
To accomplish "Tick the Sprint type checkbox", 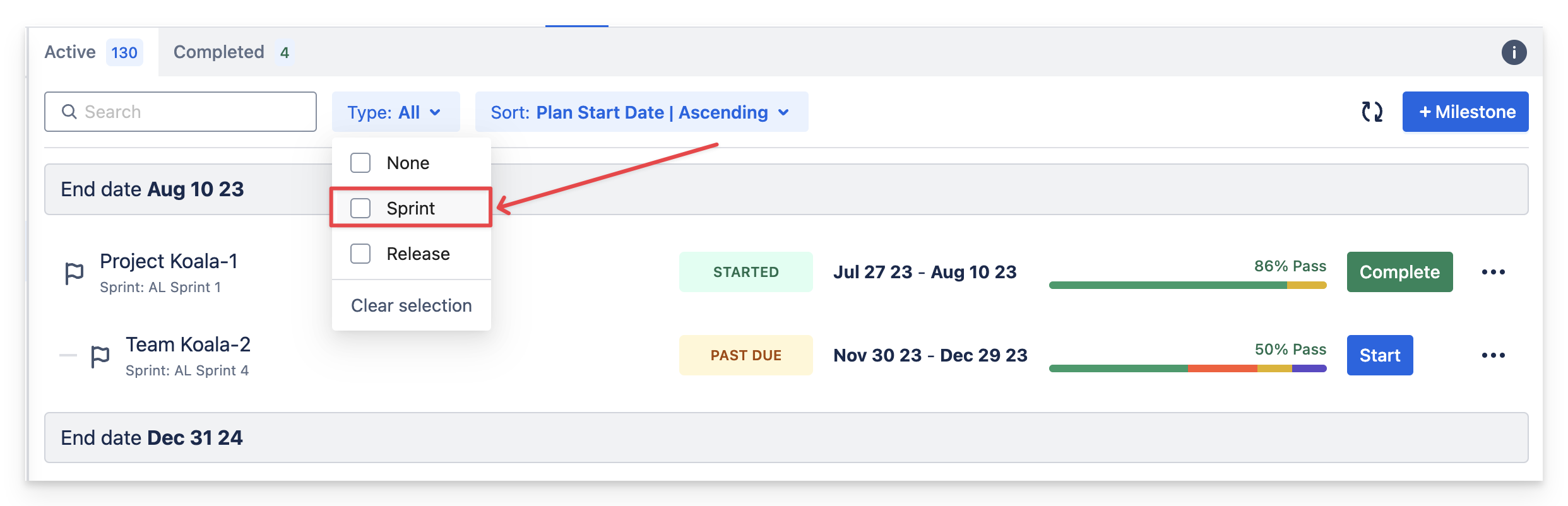I will pos(360,208).
